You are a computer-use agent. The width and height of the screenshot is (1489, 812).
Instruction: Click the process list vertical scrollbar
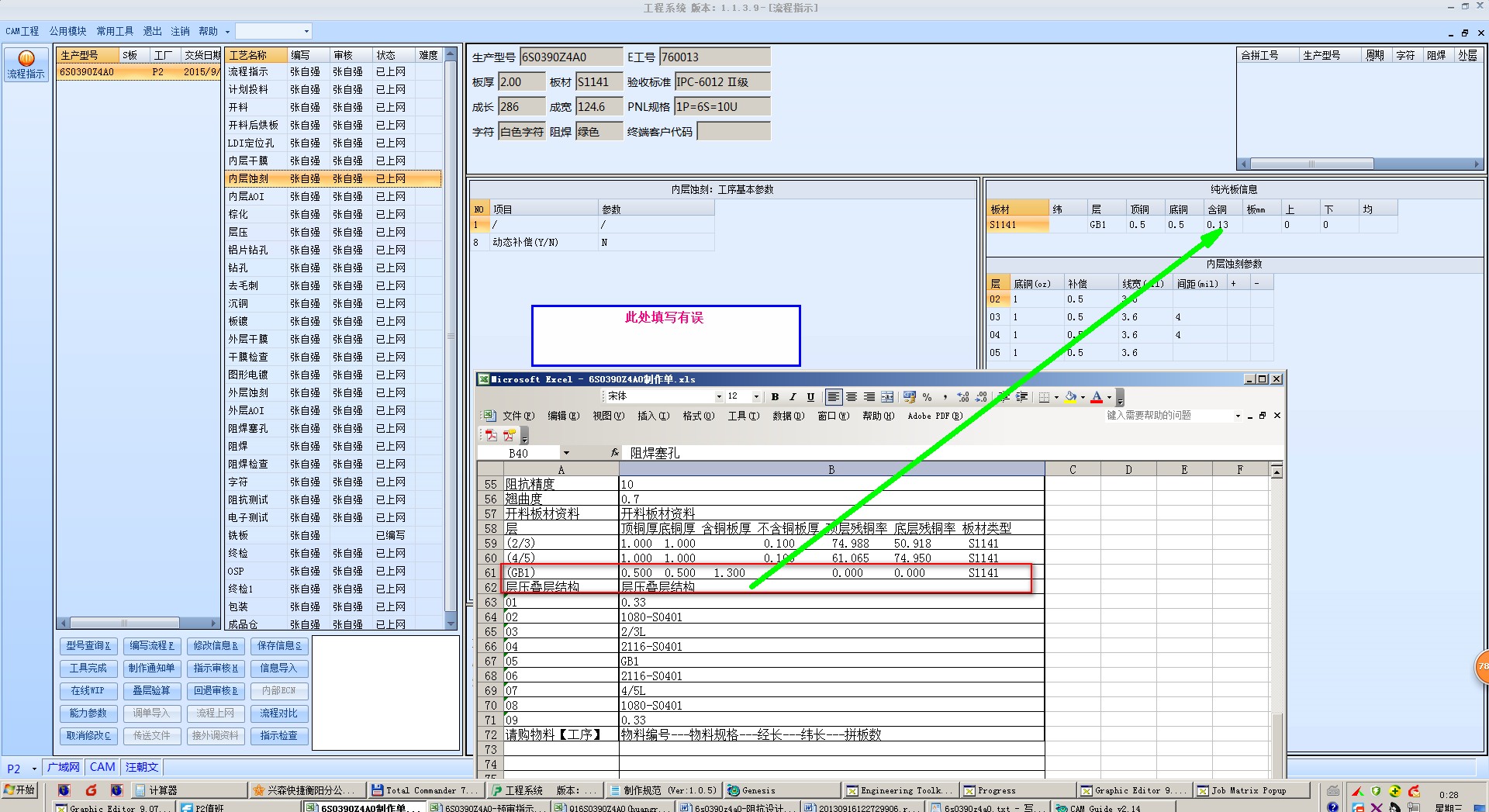(451, 339)
